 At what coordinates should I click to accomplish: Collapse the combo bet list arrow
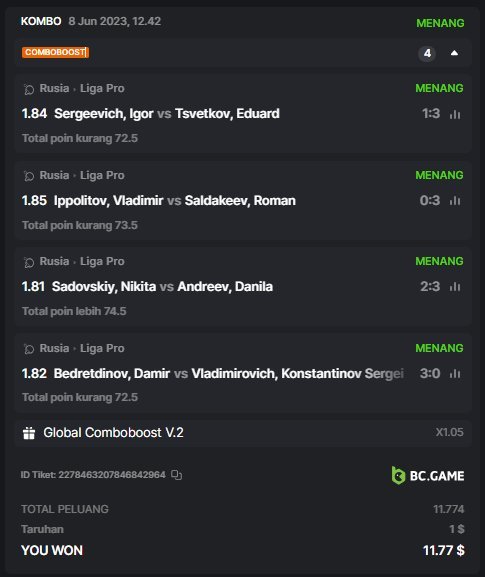click(x=454, y=53)
